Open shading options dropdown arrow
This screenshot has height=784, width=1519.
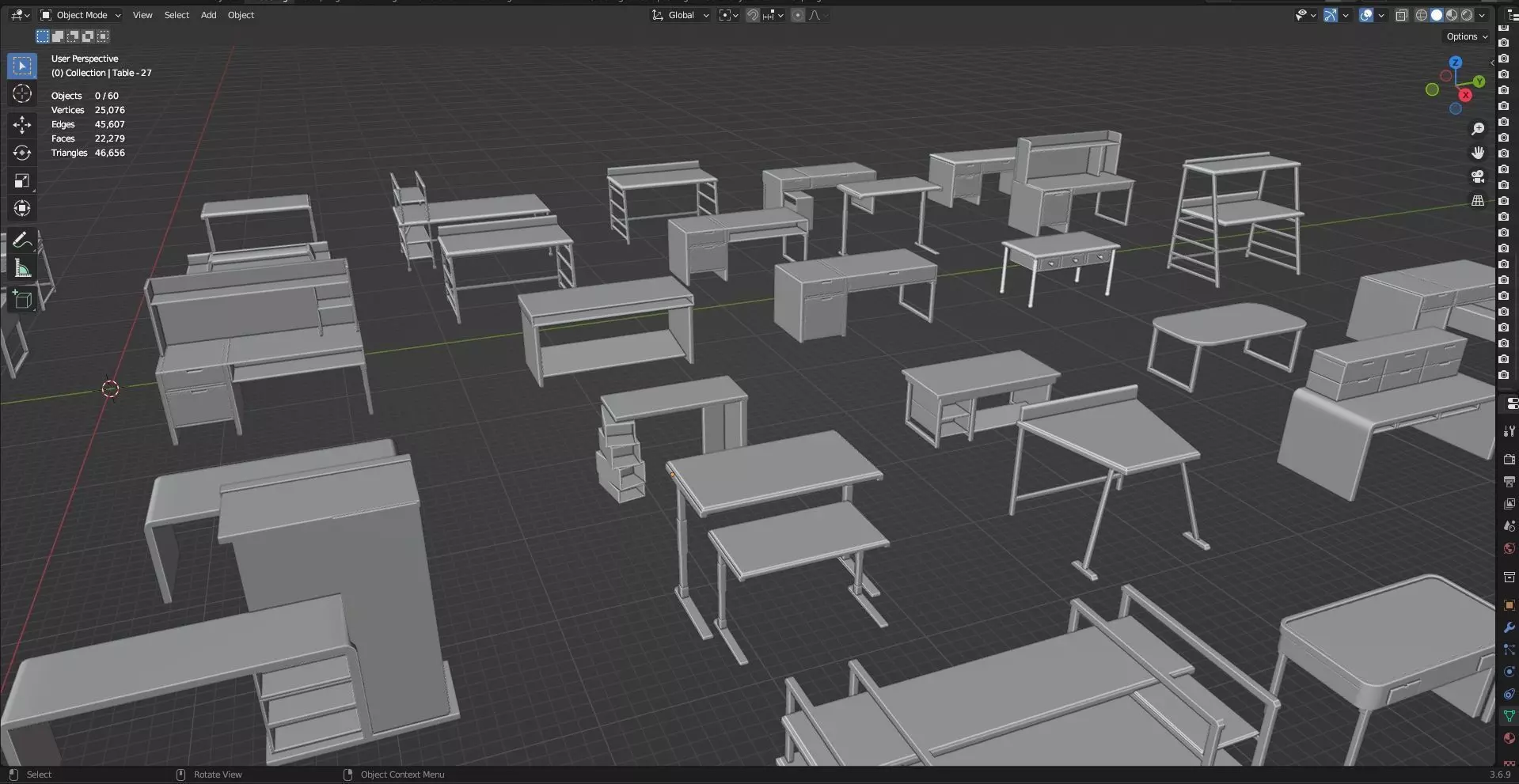pyautogui.click(x=1482, y=15)
